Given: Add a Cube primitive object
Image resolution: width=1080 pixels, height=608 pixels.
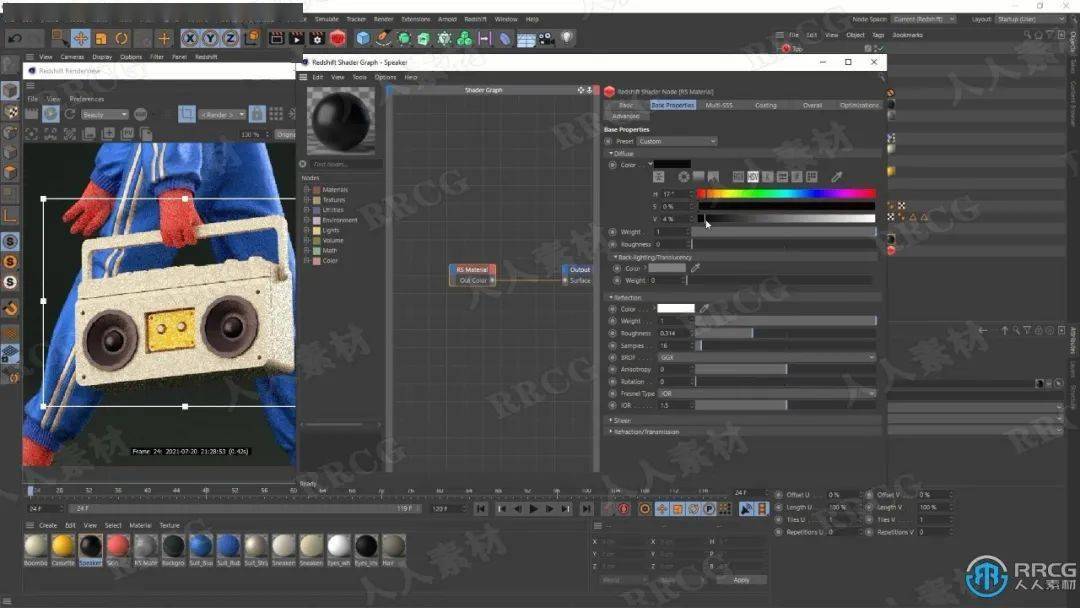Looking at the screenshot, I should click(363, 39).
